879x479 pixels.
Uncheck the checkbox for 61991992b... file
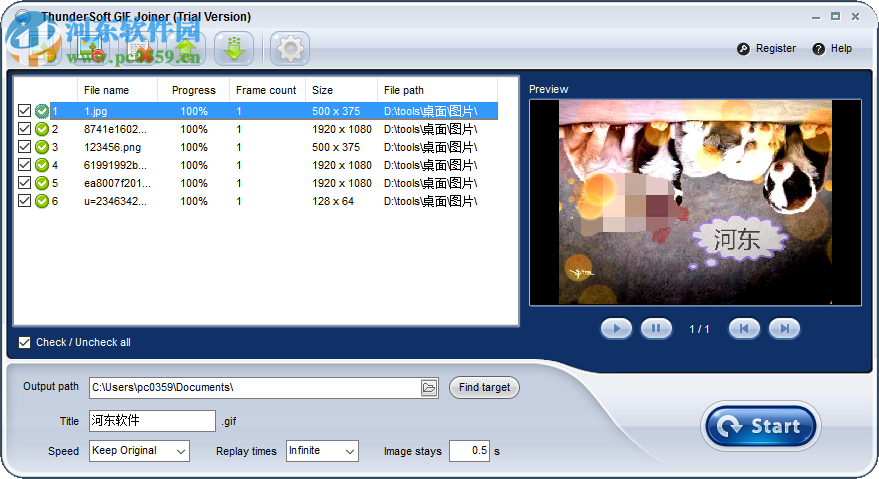click(24, 165)
